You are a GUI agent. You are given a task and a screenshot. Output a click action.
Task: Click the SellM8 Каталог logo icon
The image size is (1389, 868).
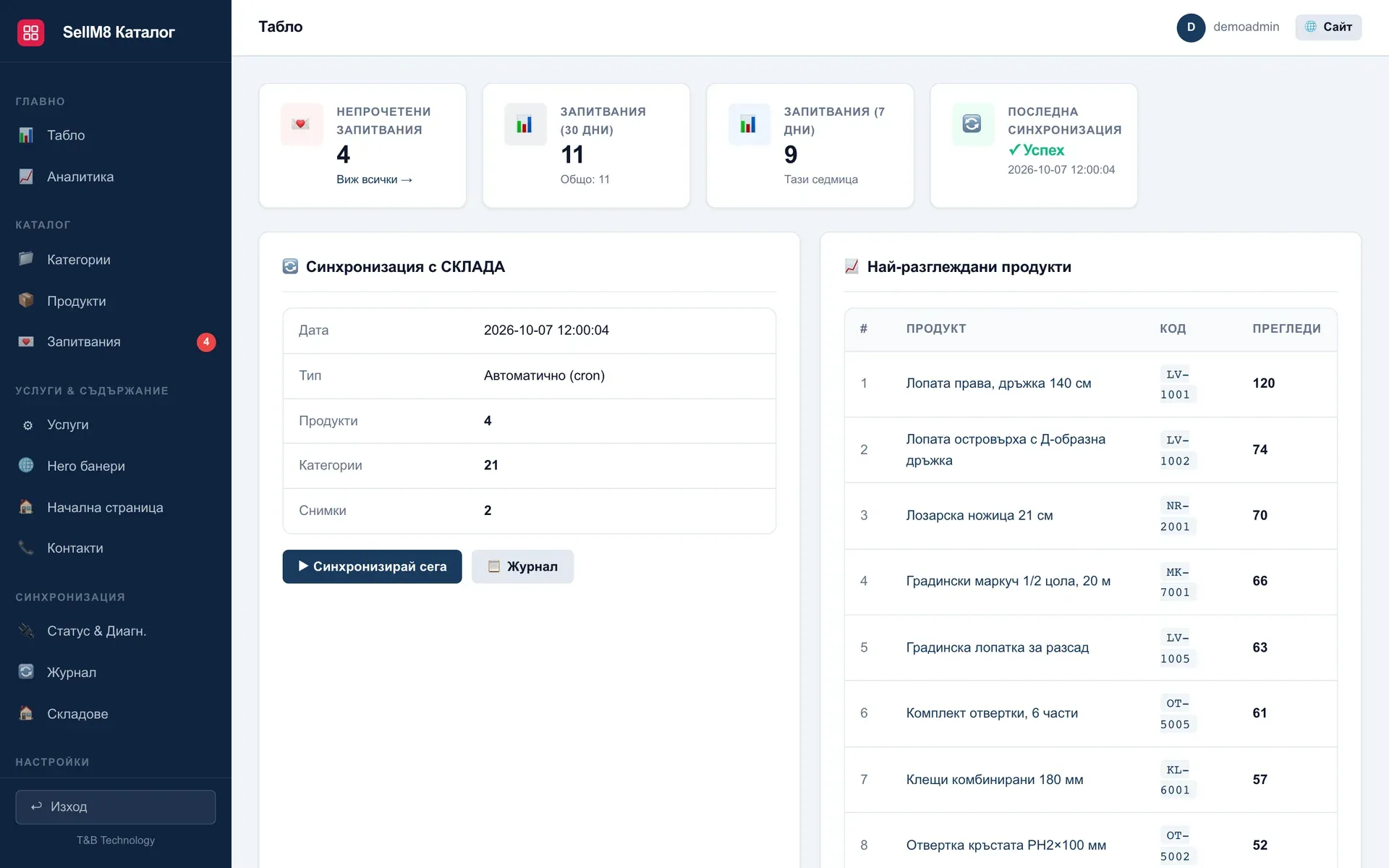pos(30,32)
